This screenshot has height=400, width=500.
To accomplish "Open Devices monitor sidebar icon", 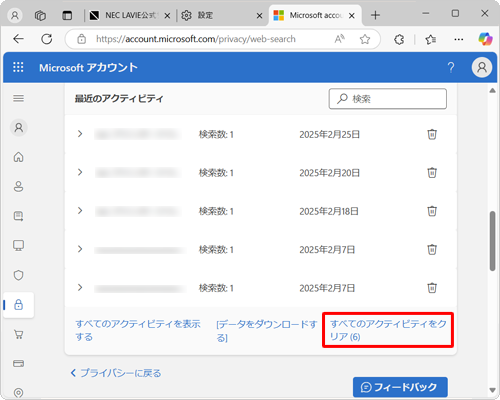I will (19, 246).
